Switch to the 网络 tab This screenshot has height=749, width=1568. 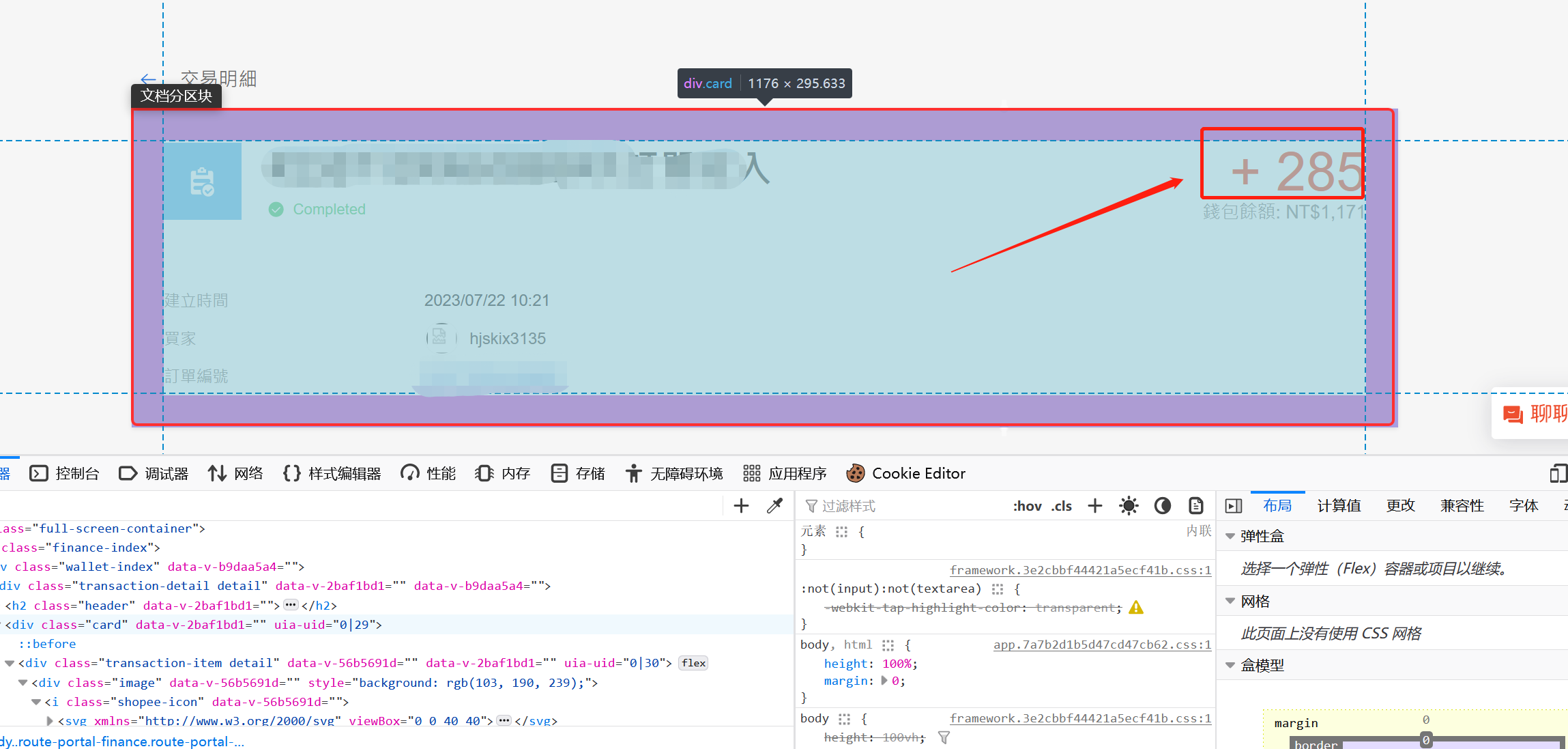[x=236, y=473]
